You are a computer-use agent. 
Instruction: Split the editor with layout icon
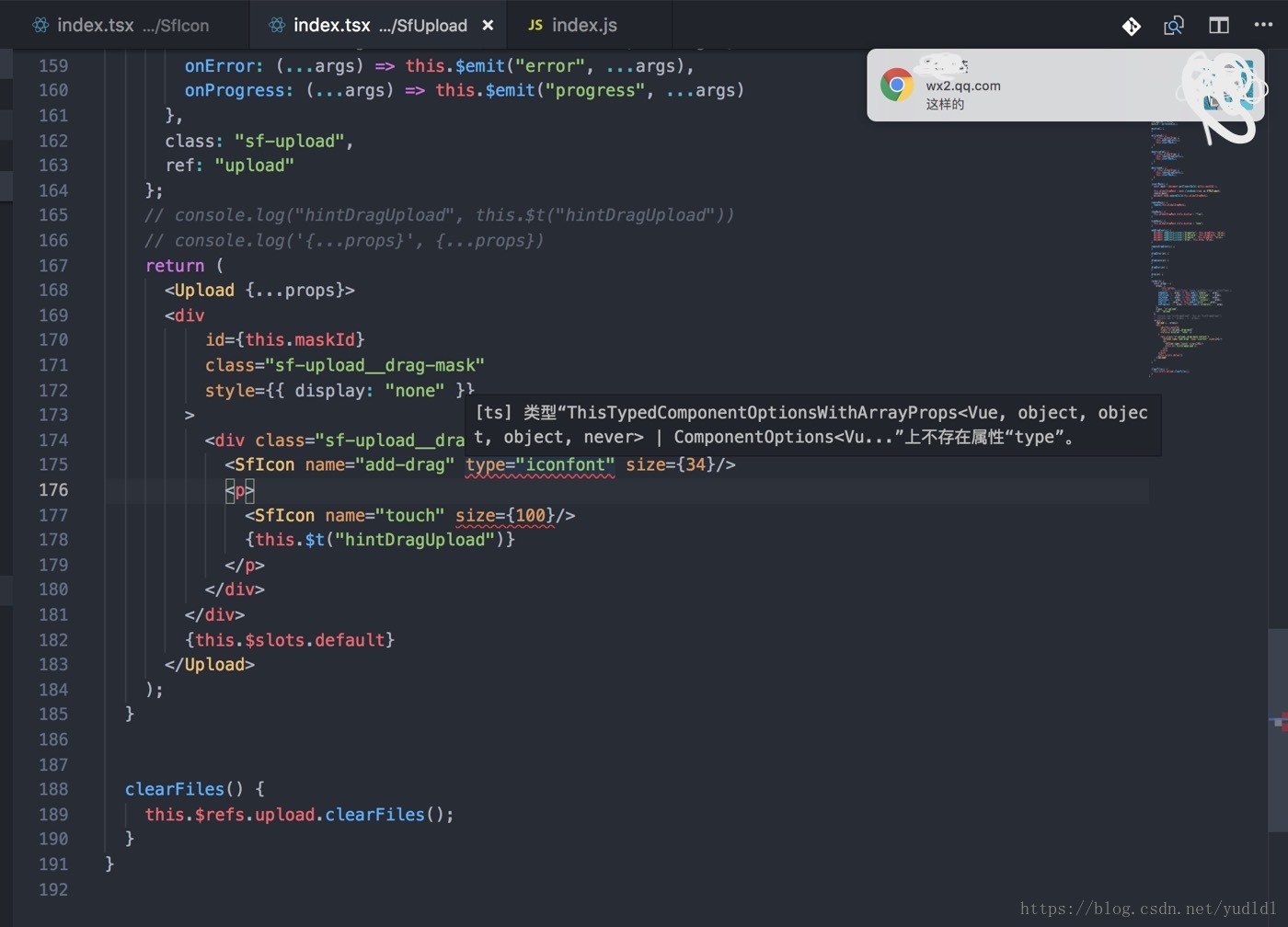(1219, 26)
